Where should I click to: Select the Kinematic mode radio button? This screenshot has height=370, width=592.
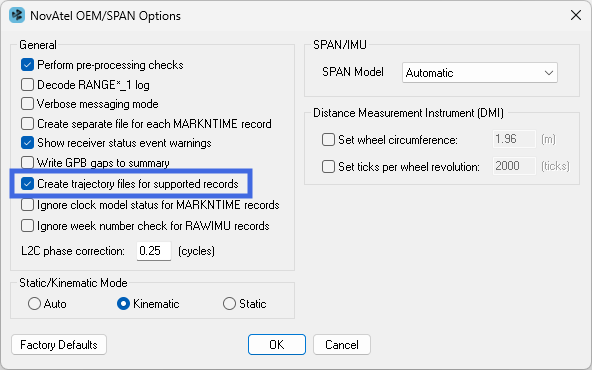click(123, 304)
